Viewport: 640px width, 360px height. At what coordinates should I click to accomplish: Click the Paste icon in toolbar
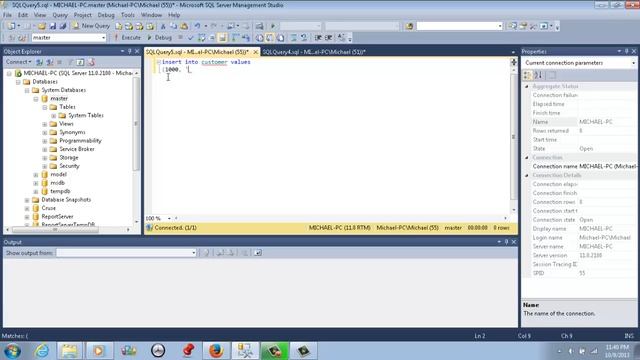point(184,26)
